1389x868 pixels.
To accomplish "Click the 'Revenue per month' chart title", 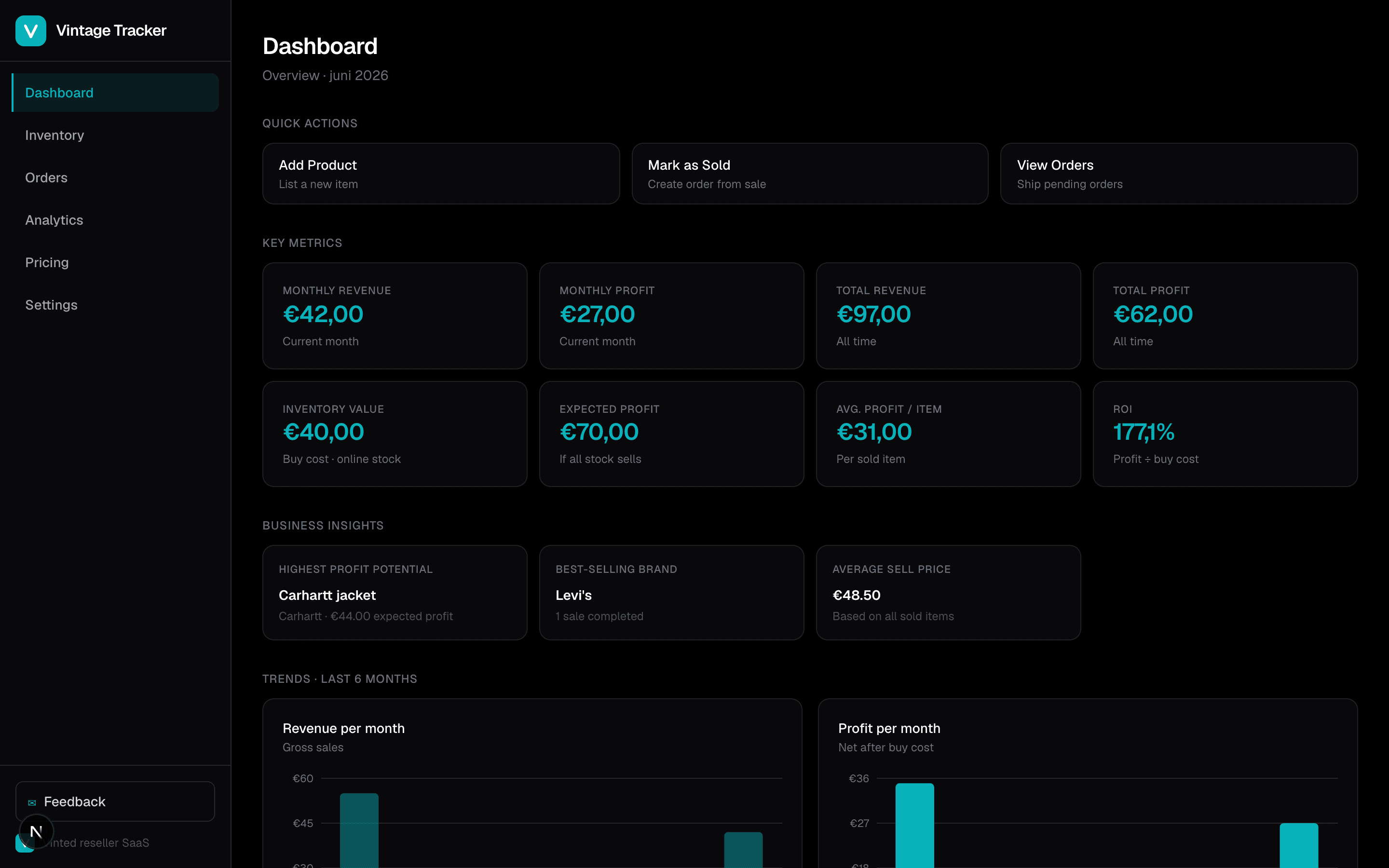I will pos(343,728).
